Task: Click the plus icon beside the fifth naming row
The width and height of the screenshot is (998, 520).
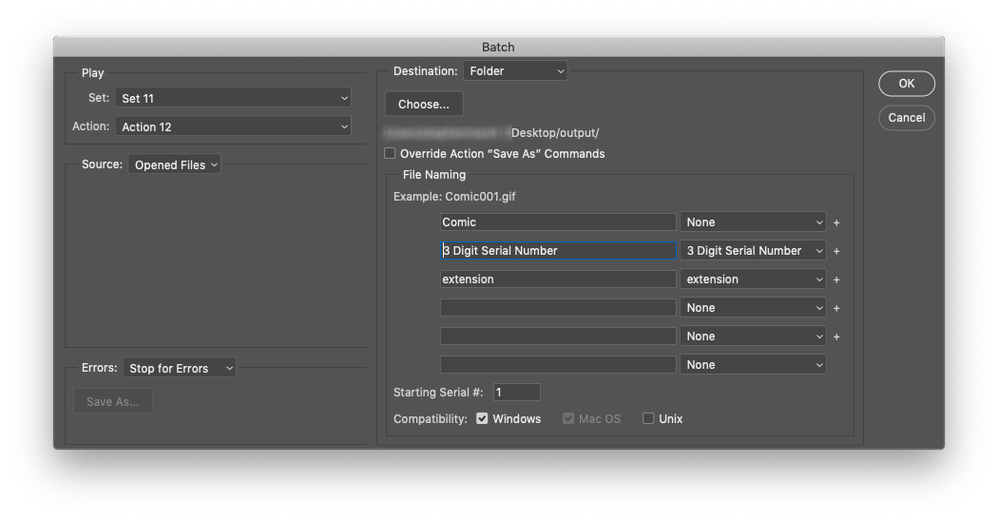Action: 836,337
